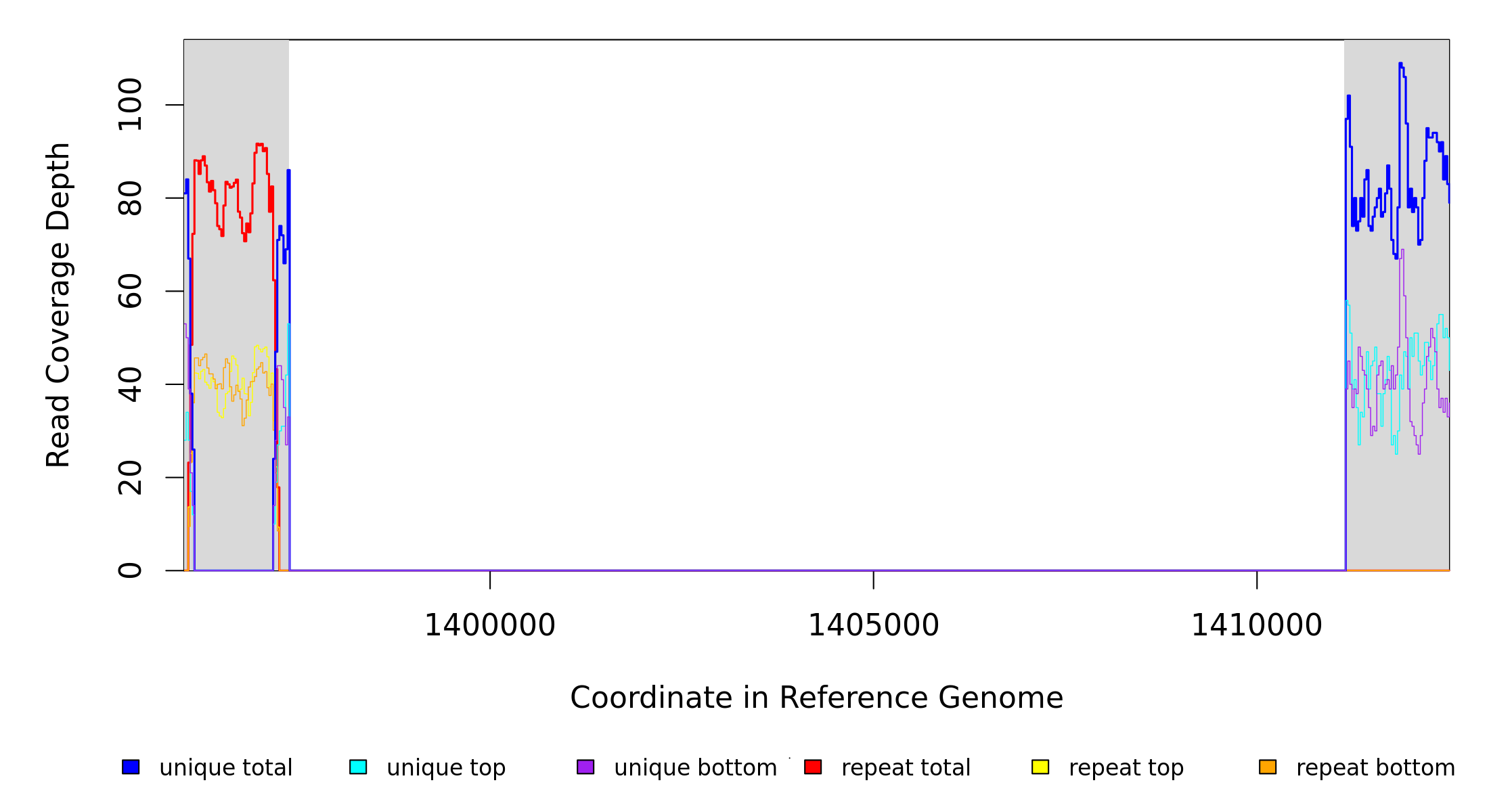1489x812 pixels.
Task: Select the 'repeat total' legend label
Action: point(906,768)
